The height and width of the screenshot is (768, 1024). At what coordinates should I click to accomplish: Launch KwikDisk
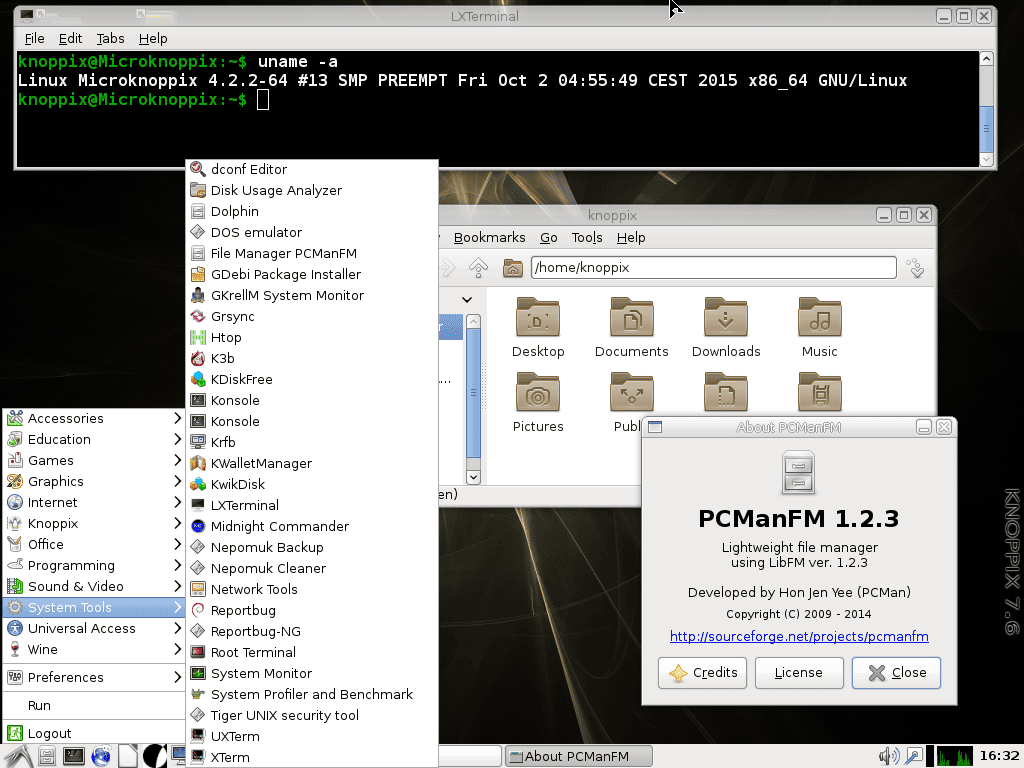[x=312, y=484]
